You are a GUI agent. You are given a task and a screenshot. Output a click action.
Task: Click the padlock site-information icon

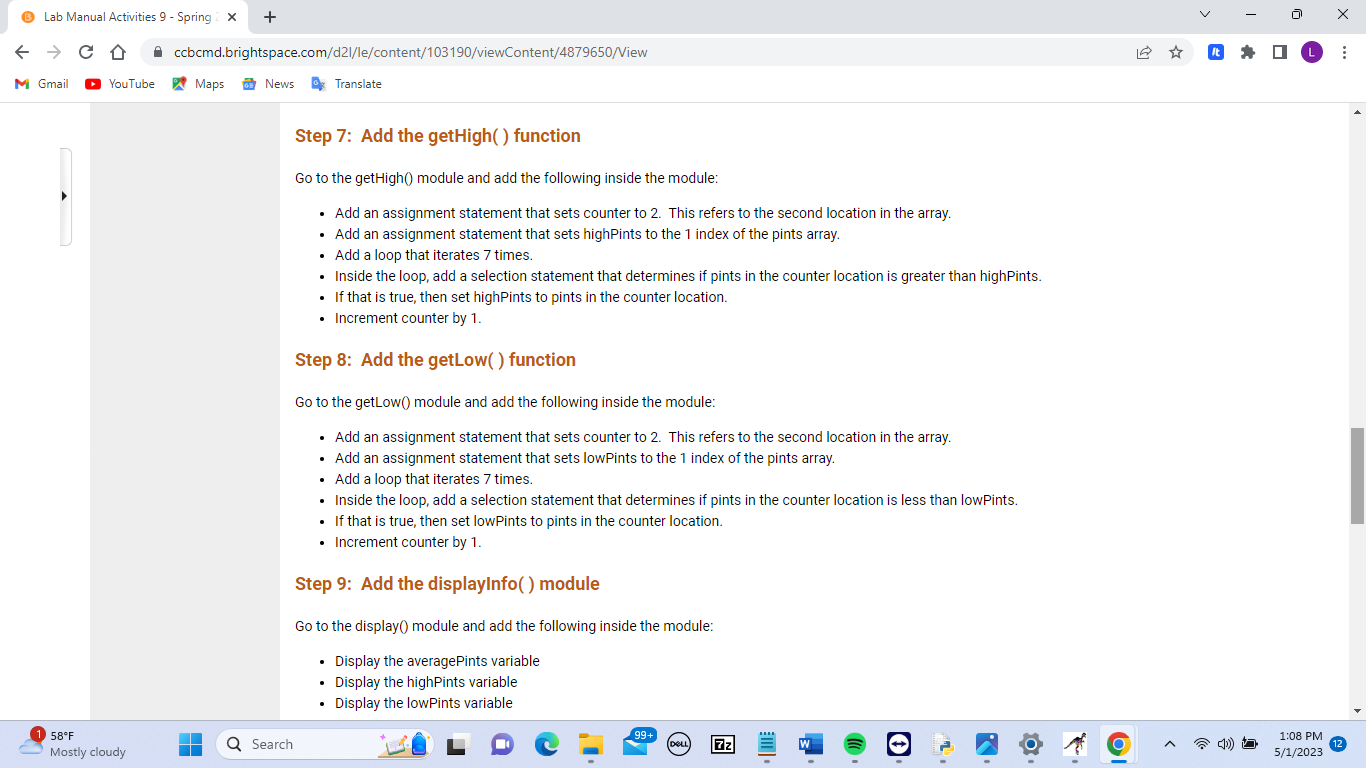160,51
